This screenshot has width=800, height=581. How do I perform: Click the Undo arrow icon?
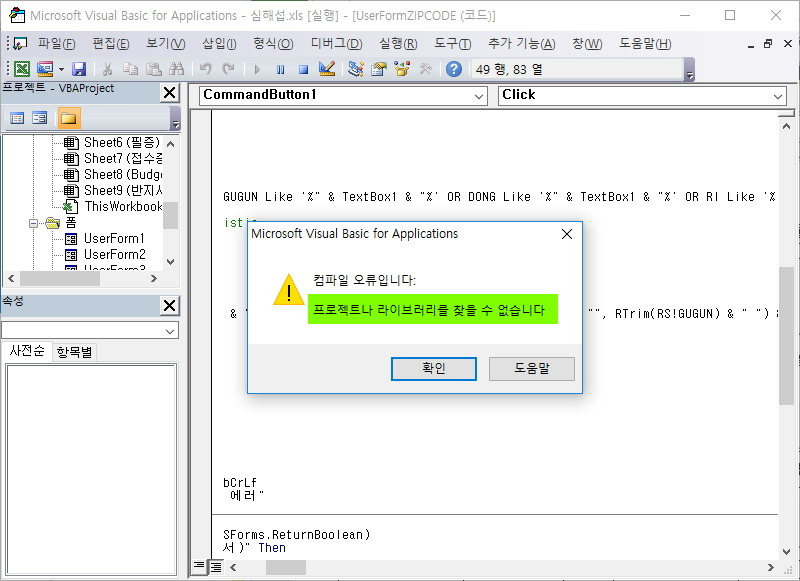pyautogui.click(x=206, y=69)
